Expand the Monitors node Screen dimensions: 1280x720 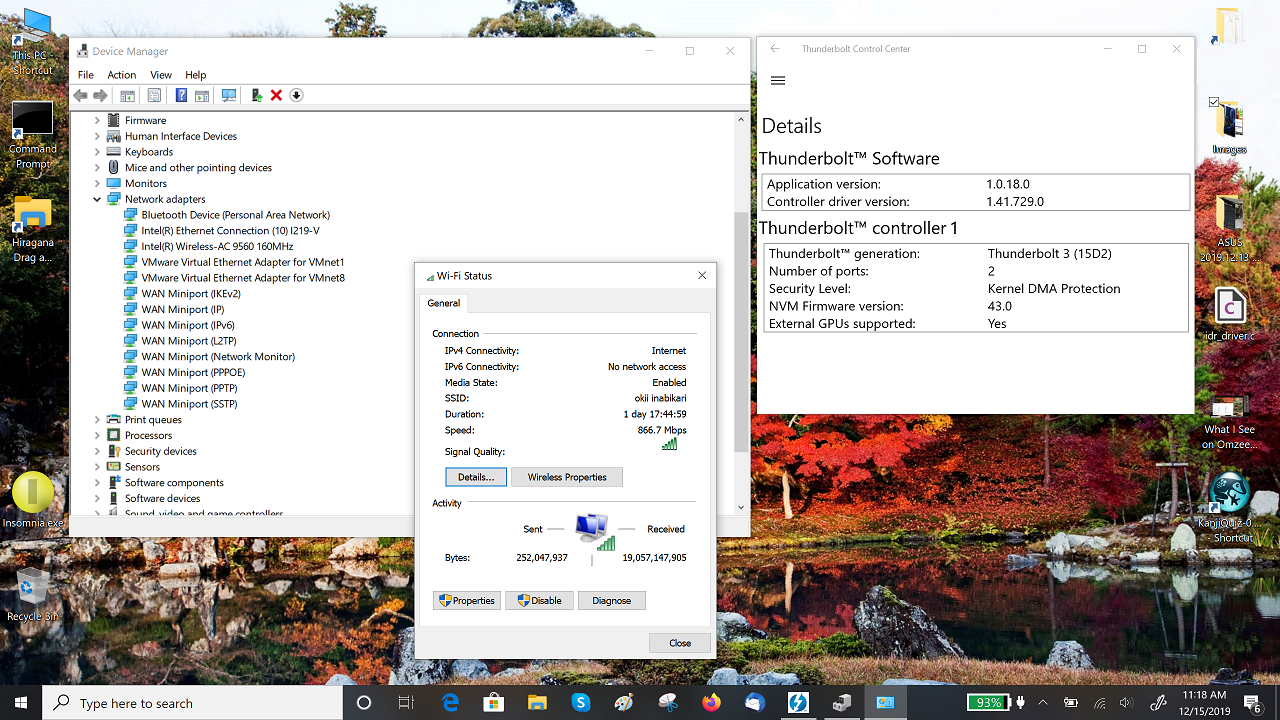[x=97, y=183]
